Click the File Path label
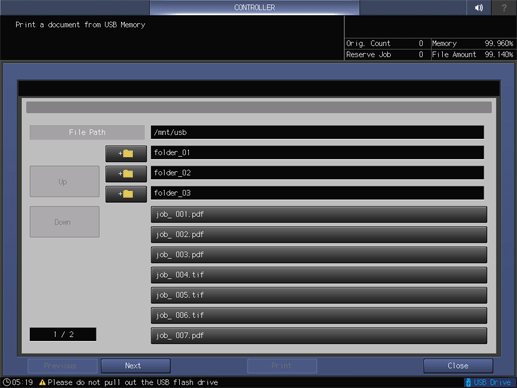This screenshot has height=388, width=517. (87, 132)
